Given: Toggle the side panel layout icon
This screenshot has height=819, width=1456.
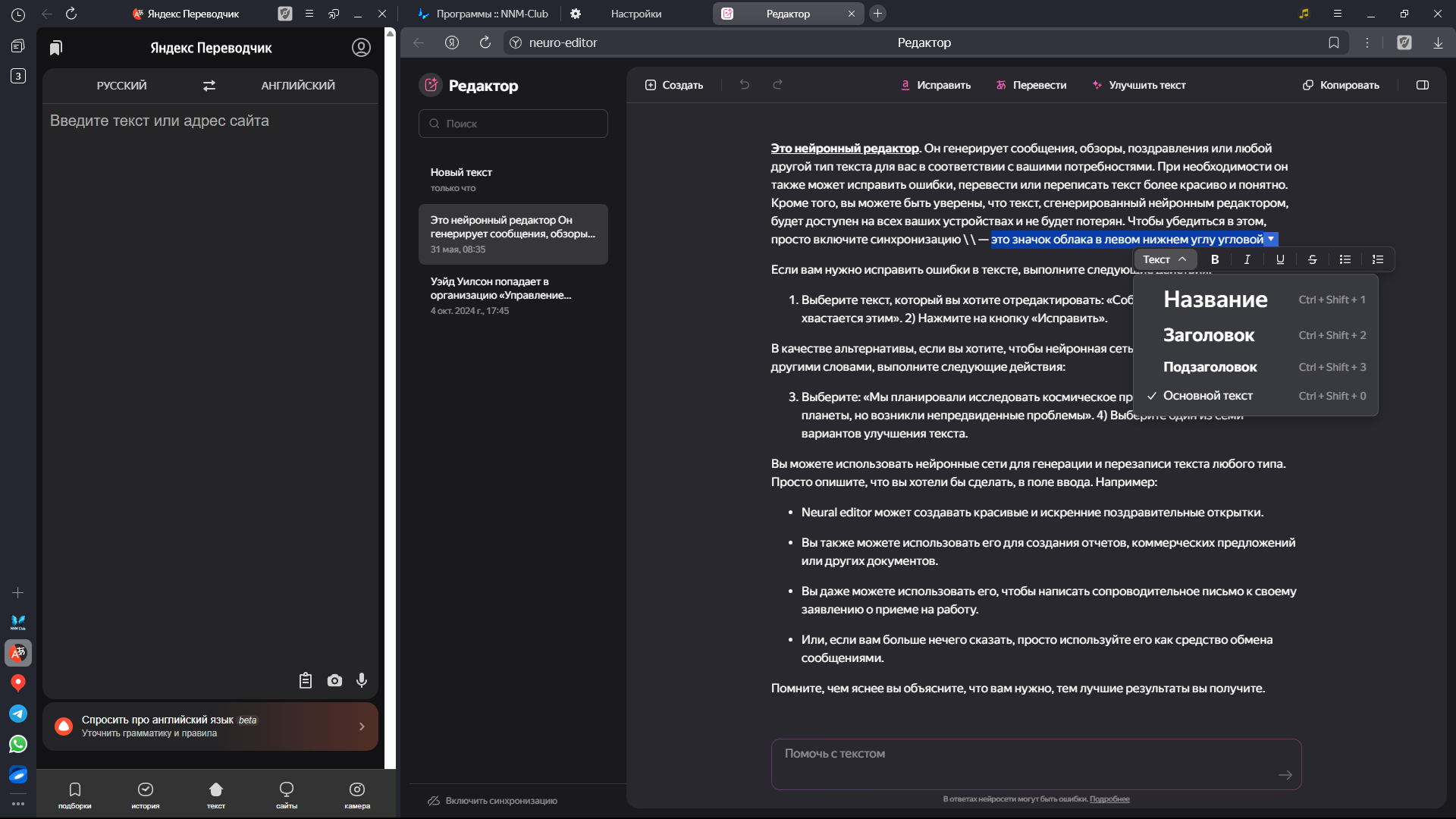Looking at the screenshot, I should point(1423,85).
